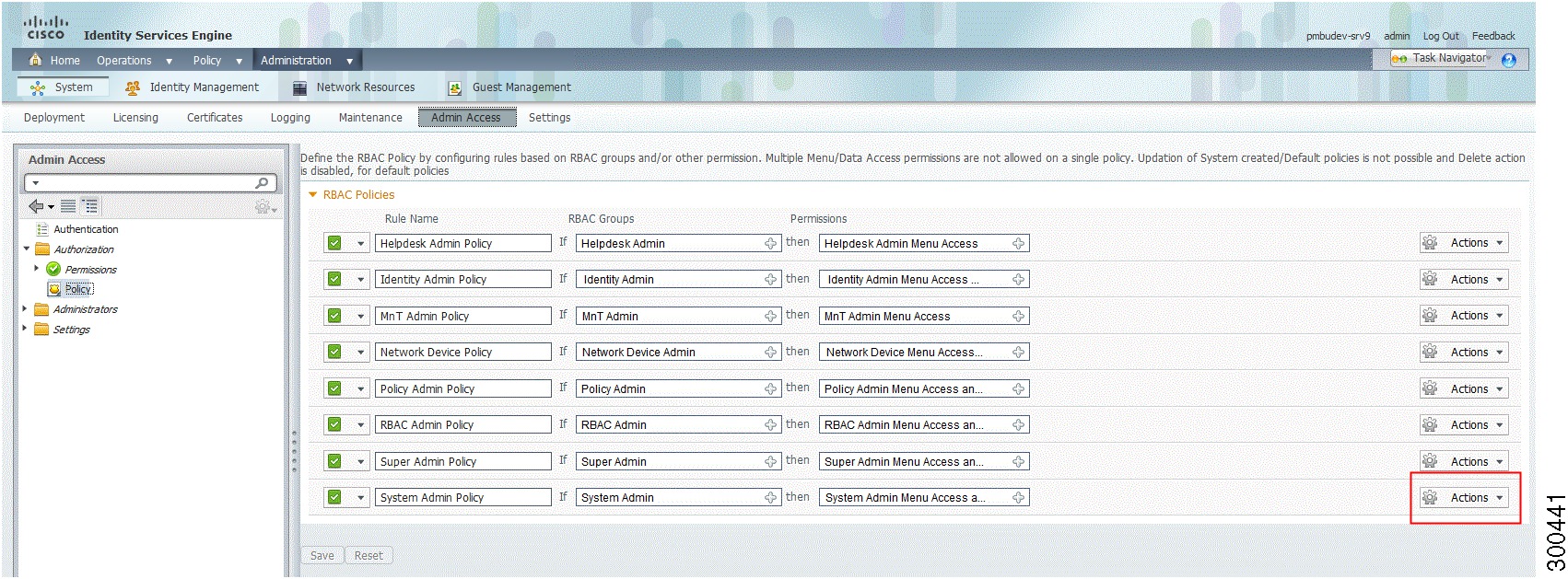Toggle status checkbox for Helpdesk Admin Policy
The image size is (1568, 579).
coord(334,244)
